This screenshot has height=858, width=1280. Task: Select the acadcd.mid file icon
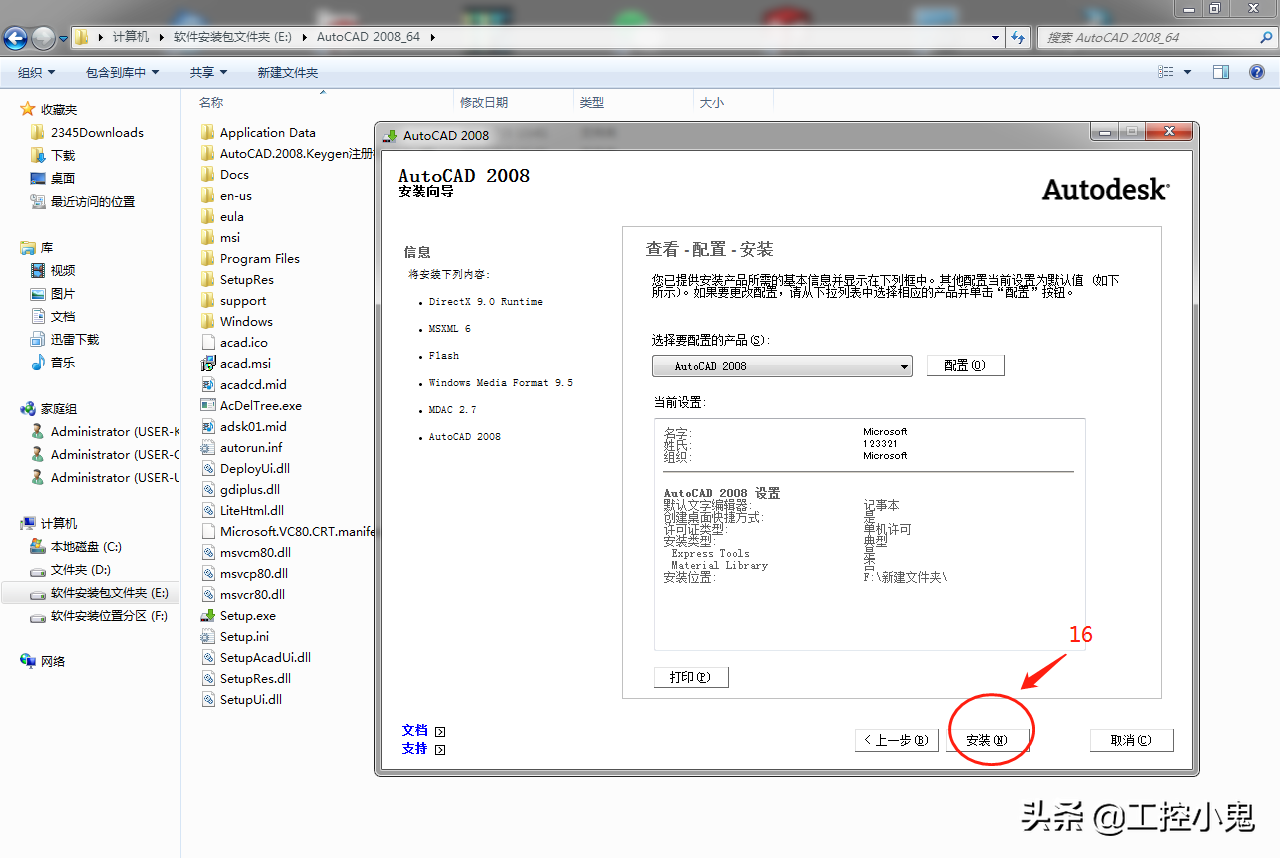pos(208,385)
